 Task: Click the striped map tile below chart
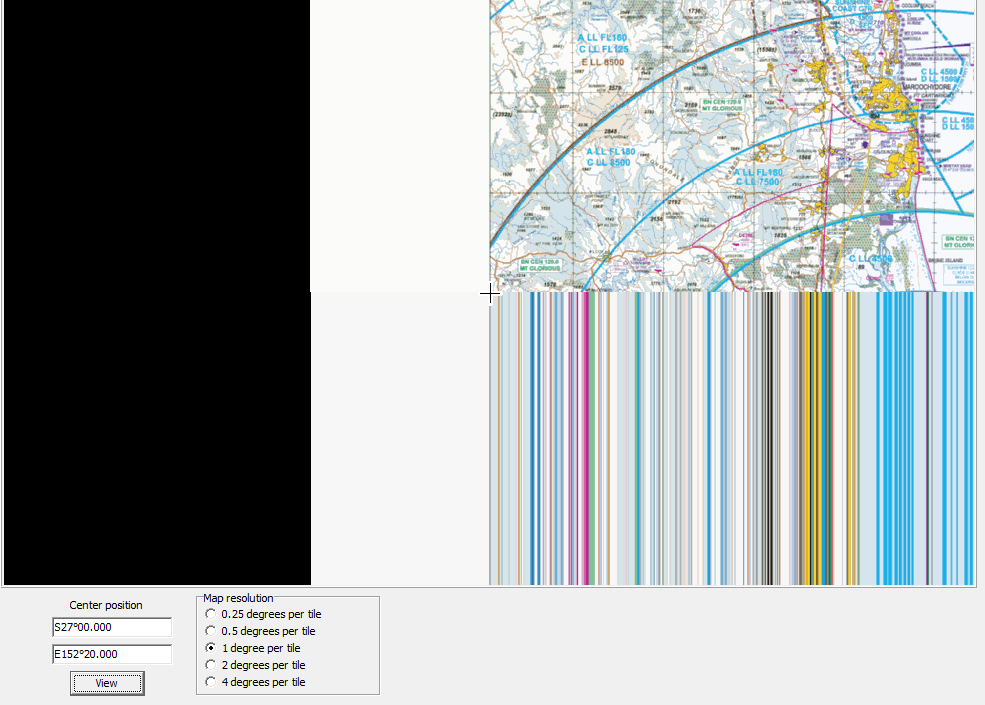[732, 439]
